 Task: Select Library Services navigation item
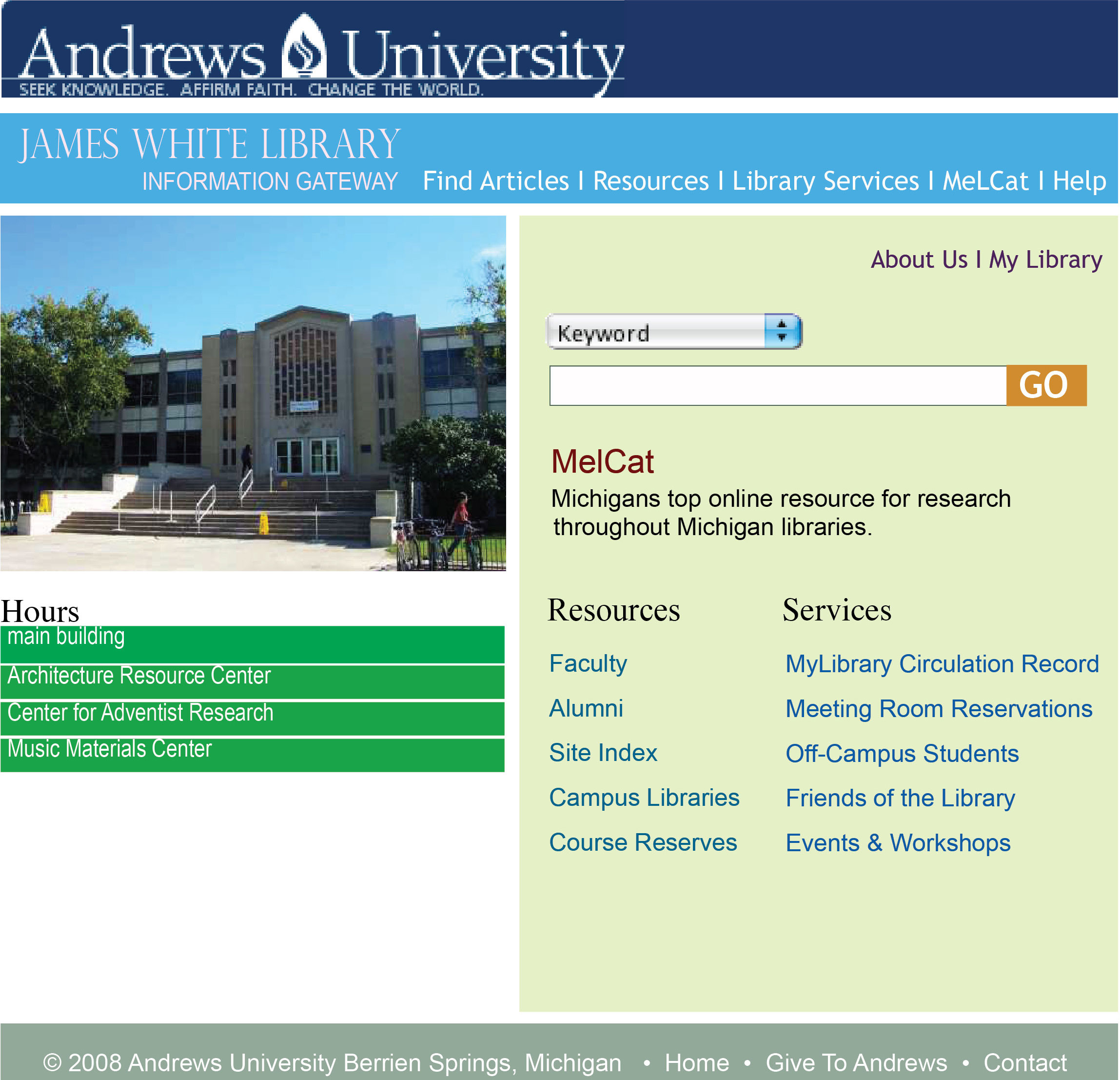[825, 181]
